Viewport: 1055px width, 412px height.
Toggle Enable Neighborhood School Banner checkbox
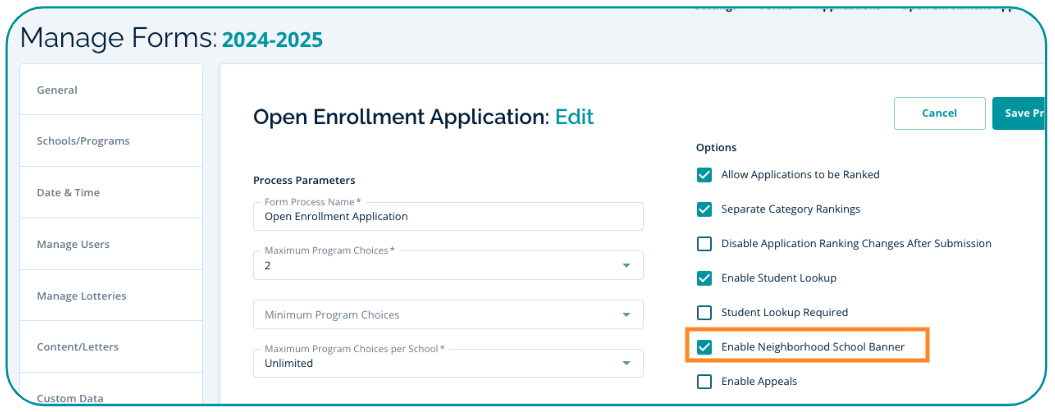click(704, 347)
